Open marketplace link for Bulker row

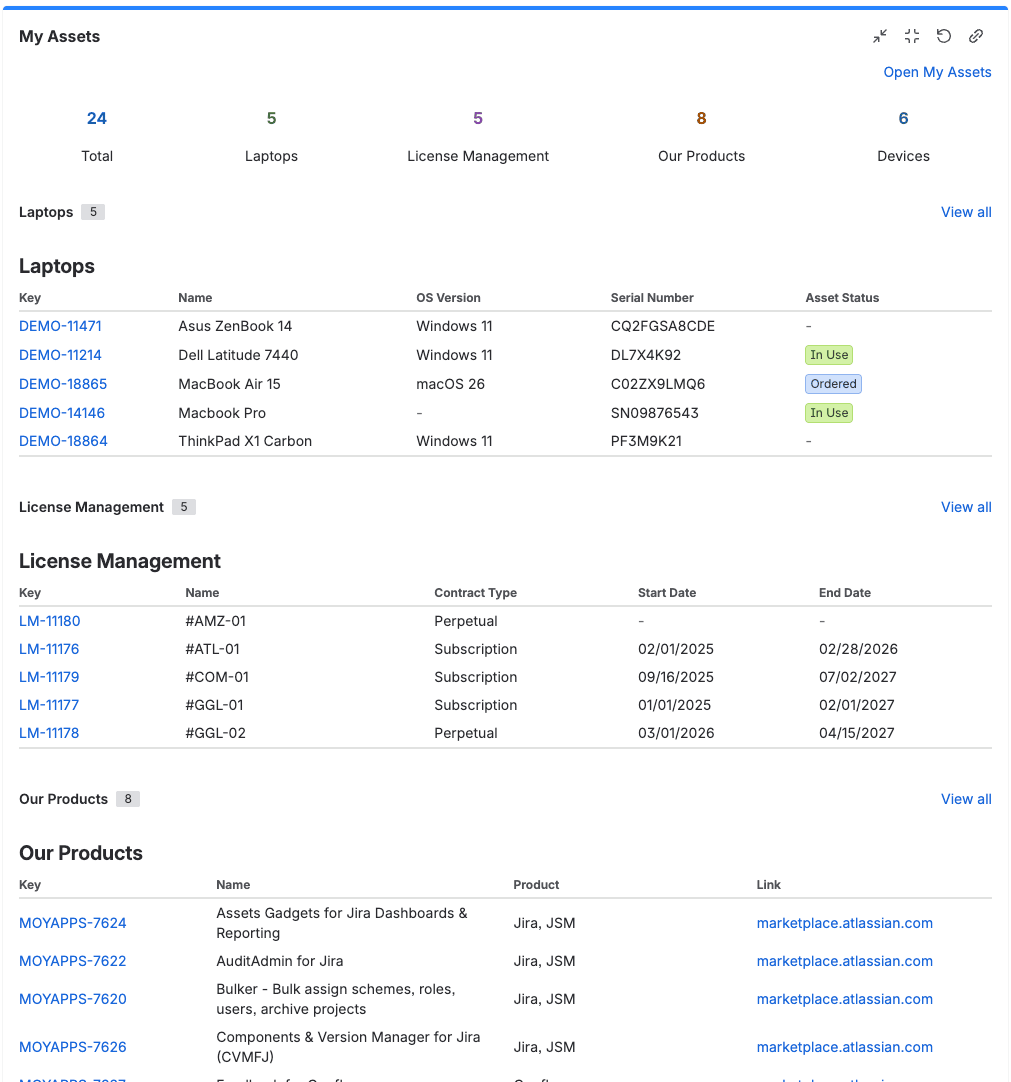[x=845, y=999]
